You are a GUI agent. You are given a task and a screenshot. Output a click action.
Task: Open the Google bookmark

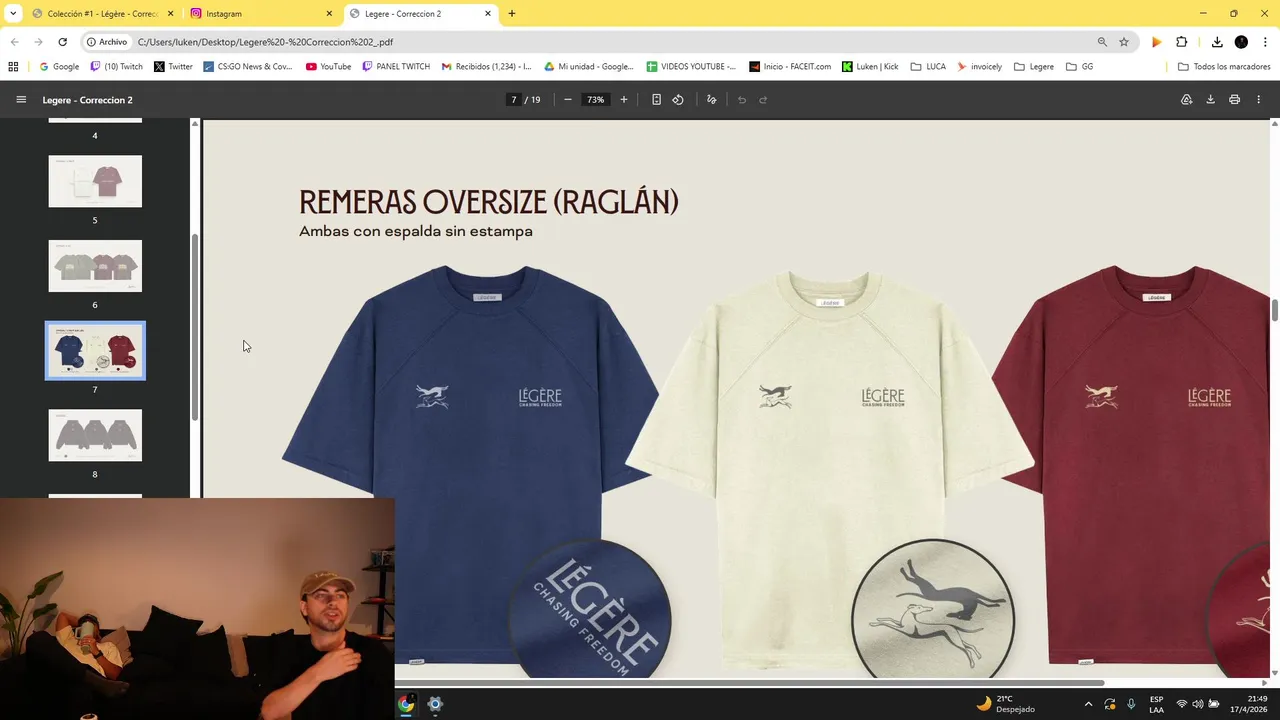pos(59,67)
